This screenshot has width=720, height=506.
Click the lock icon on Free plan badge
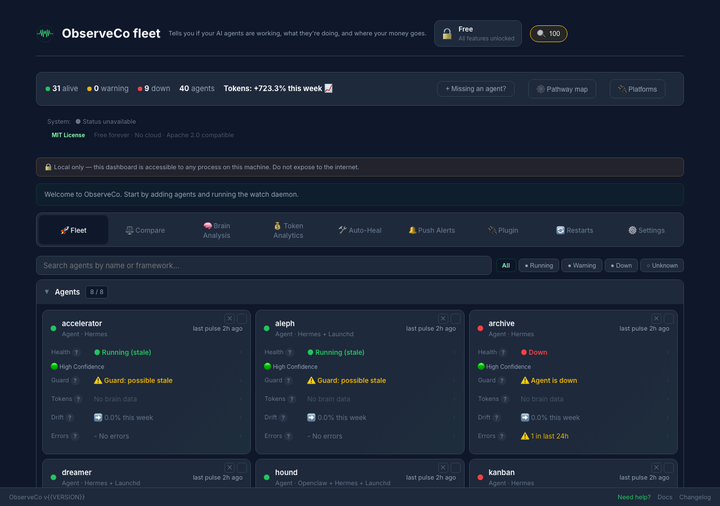(447, 34)
